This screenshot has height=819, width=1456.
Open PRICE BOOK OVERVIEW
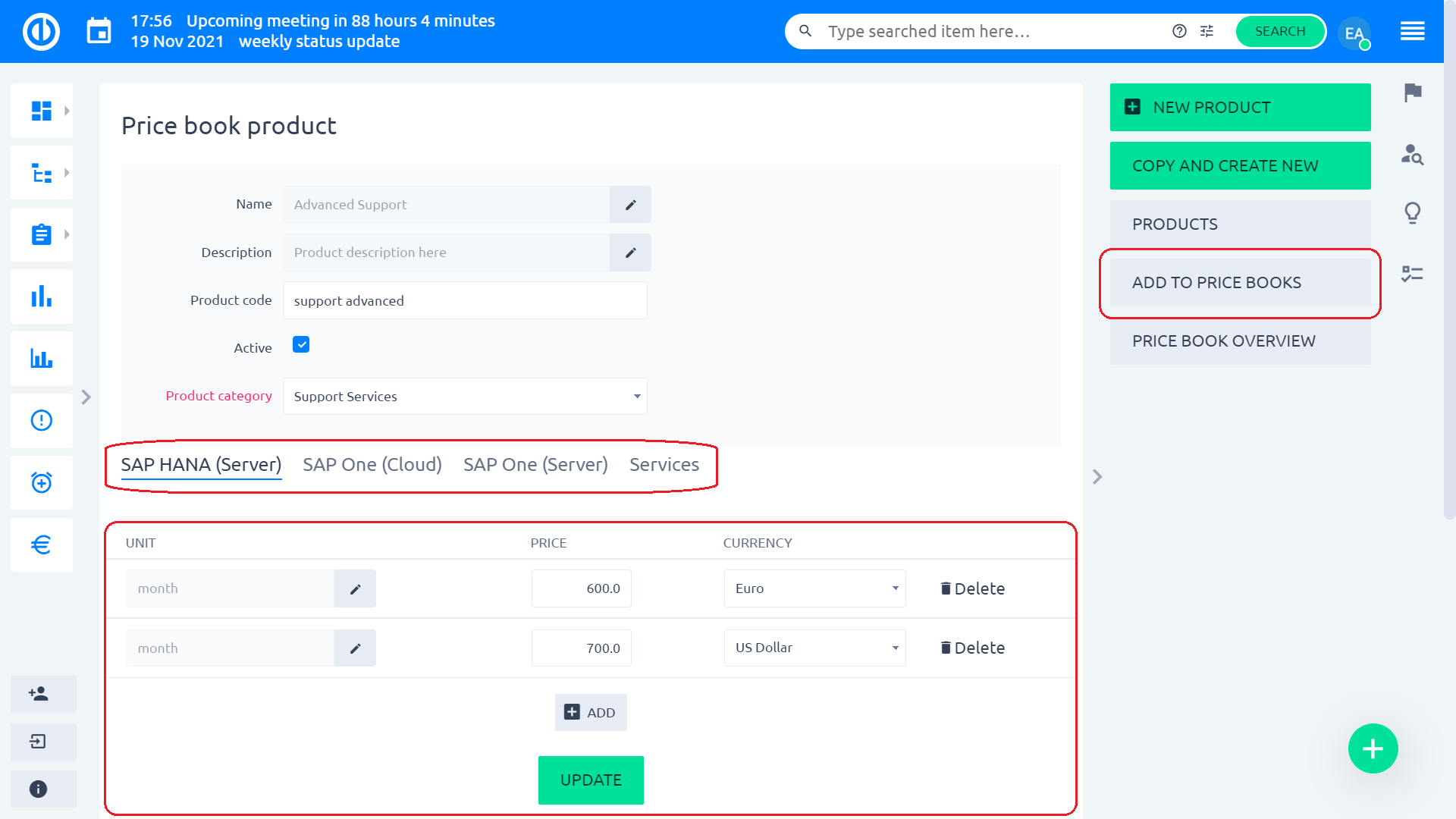tap(1240, 341)
